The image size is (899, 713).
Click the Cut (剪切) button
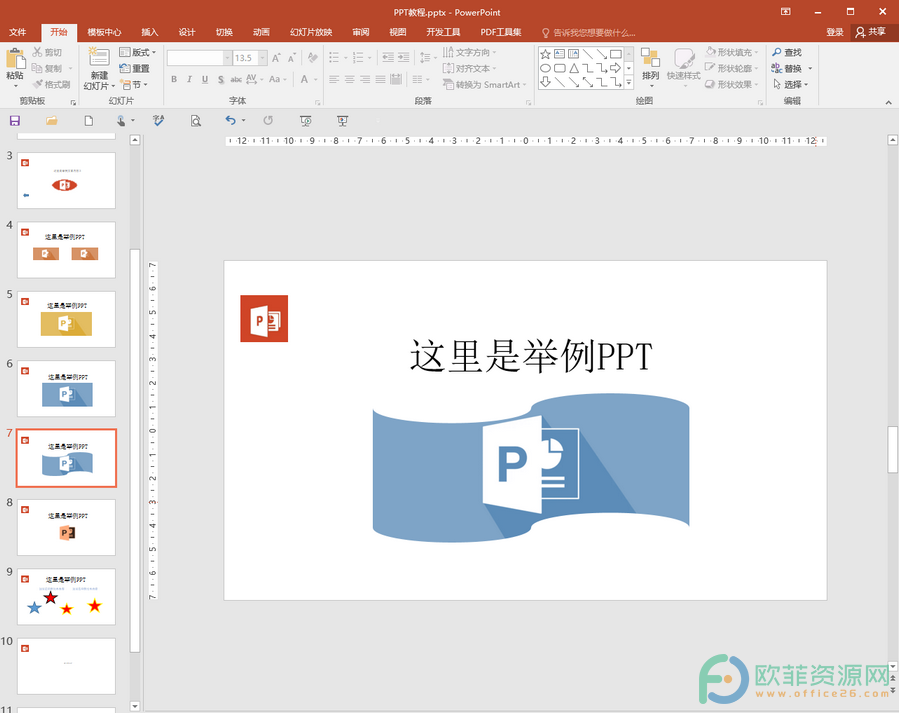click(48, 52)
